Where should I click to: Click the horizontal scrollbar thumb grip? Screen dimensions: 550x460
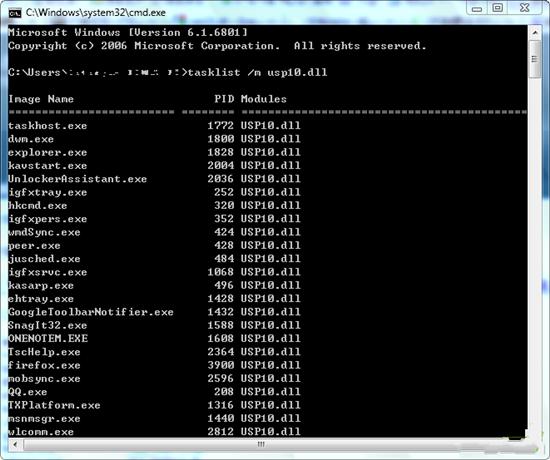click(261, 445)
